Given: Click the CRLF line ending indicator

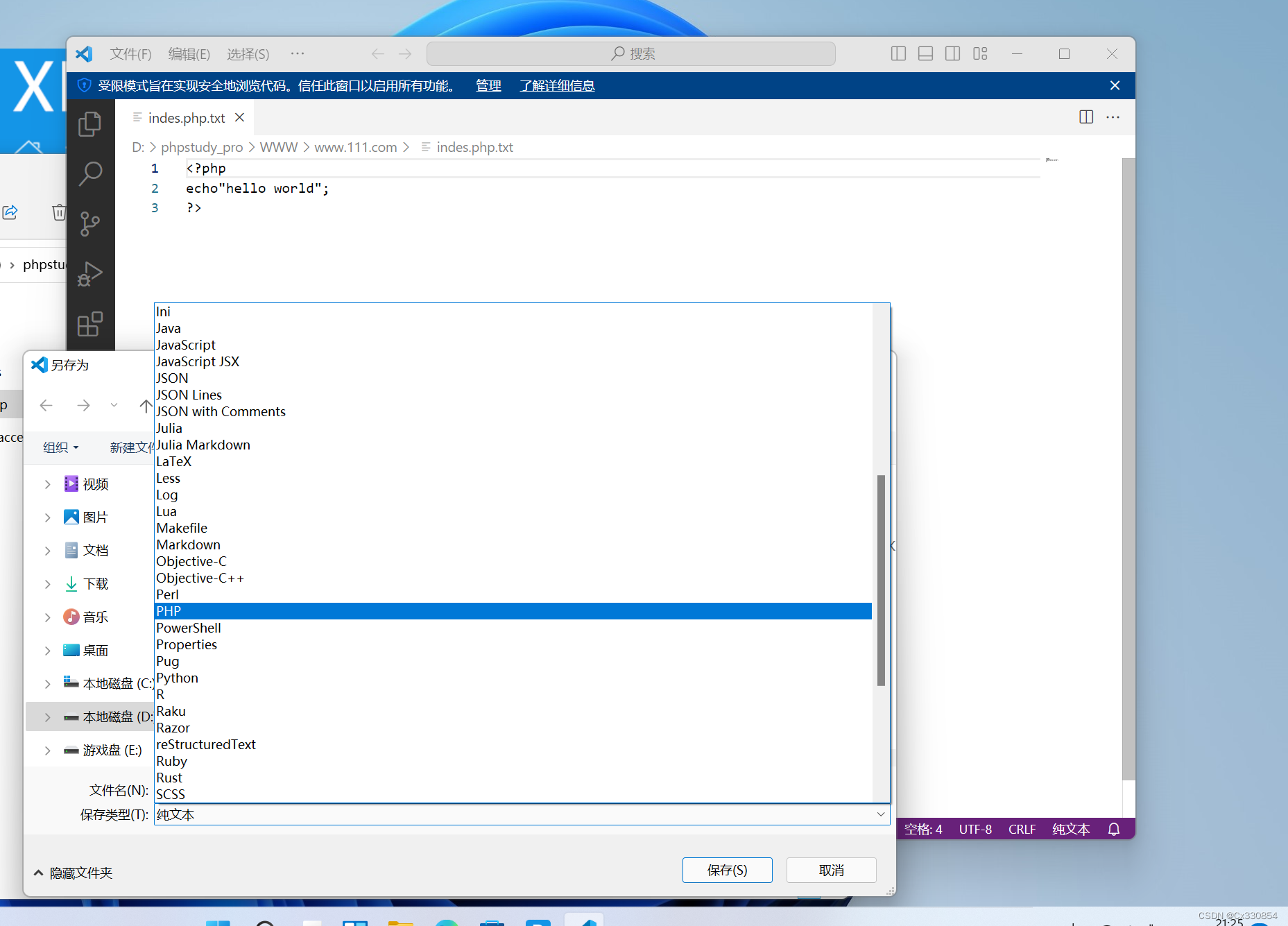Looking at the screenshot, I should tap(1022, 829).
